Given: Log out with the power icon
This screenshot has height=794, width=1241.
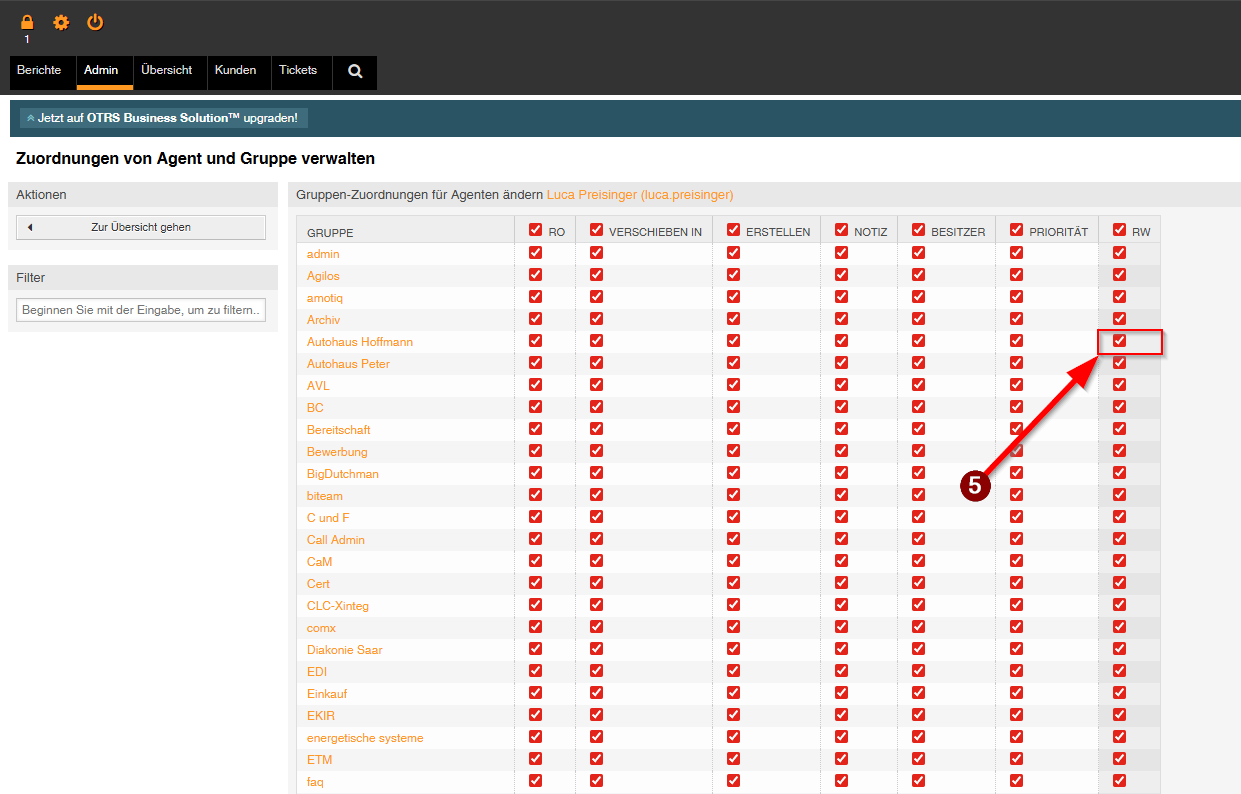Looking at the screenshot, I should click(x=95, y=22).
